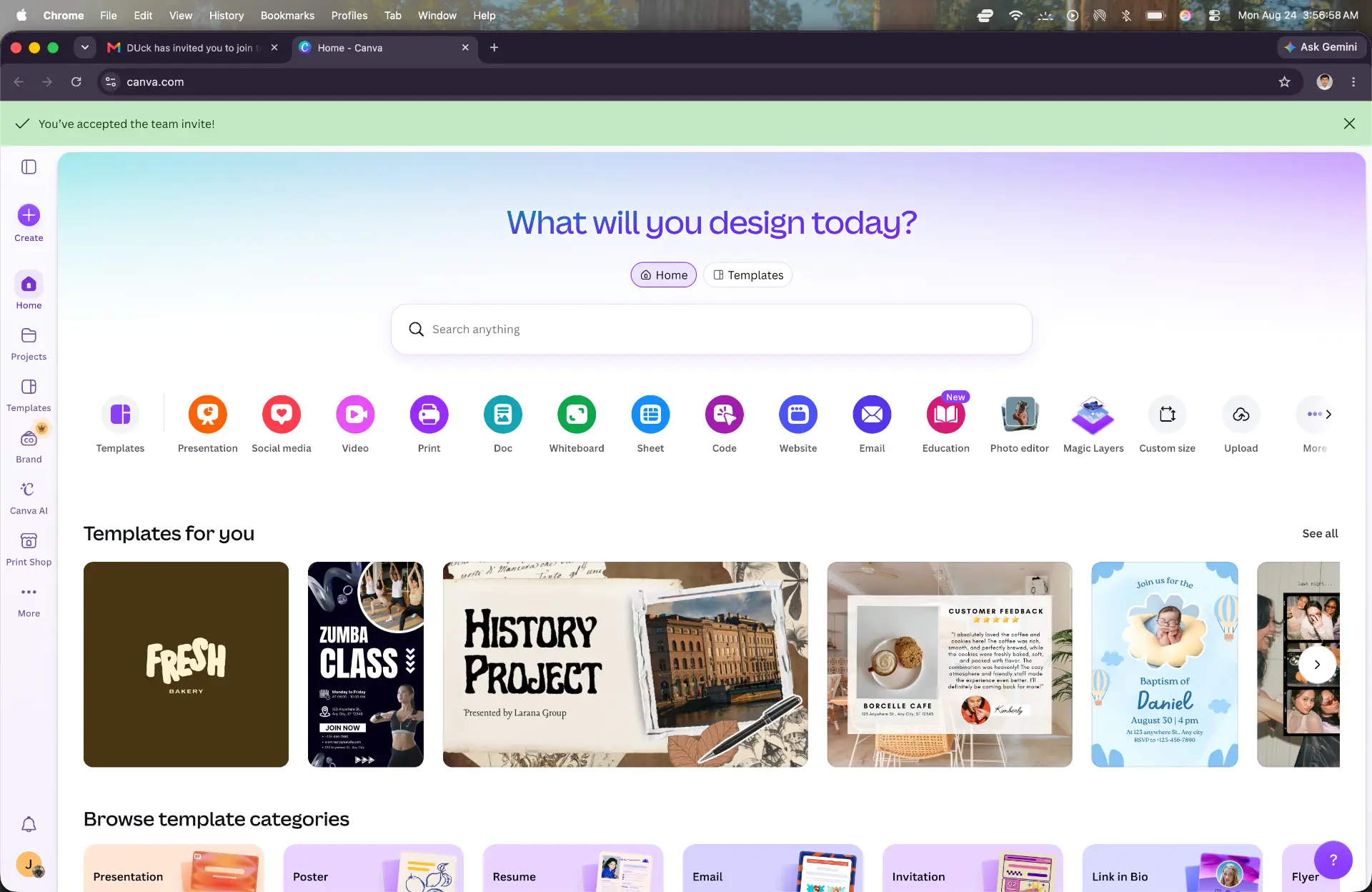Browse the Poster template category
Viewport: 1372px width, 892px height.
pos(373,868)
